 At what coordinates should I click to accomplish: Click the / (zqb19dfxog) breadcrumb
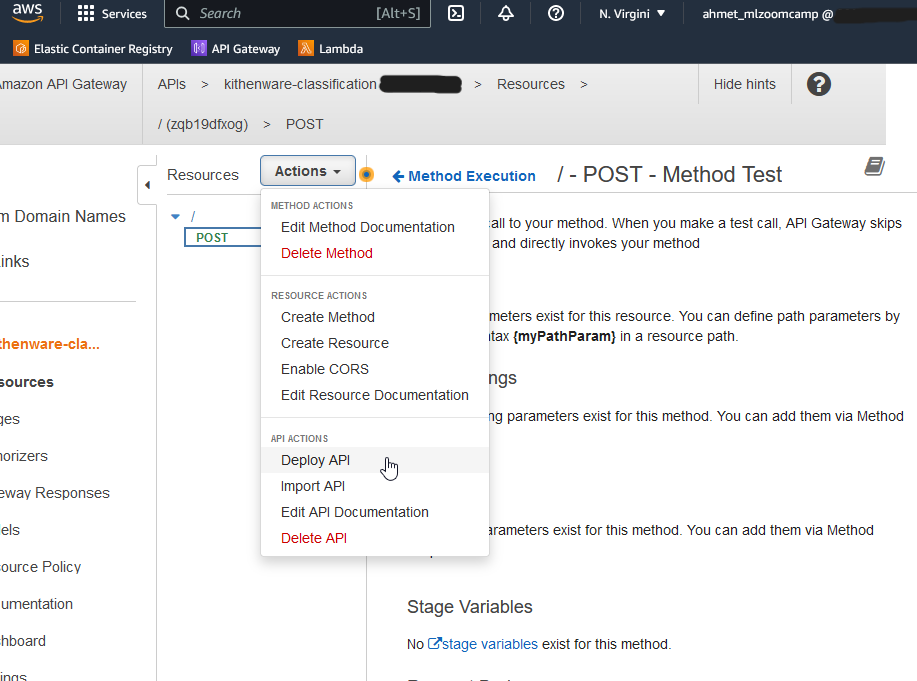(203, 124)
